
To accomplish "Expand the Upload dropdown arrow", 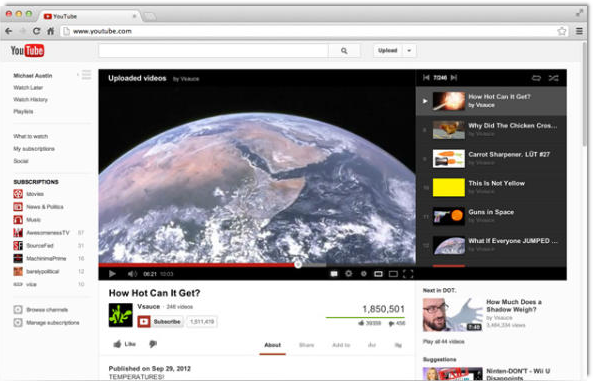I will coord(409,50).
